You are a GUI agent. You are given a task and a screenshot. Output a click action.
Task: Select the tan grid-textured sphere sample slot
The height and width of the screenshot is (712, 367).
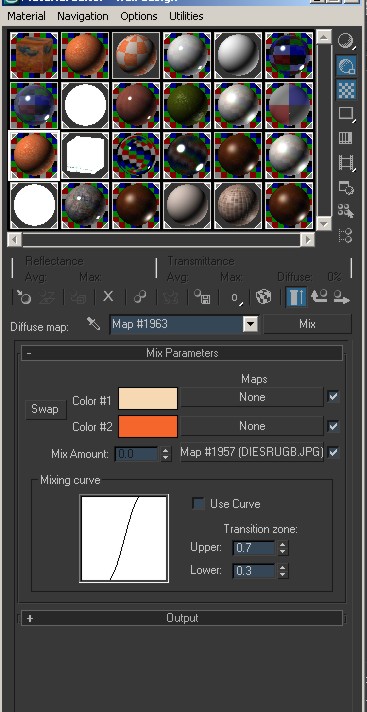click(x=238, y=205)
